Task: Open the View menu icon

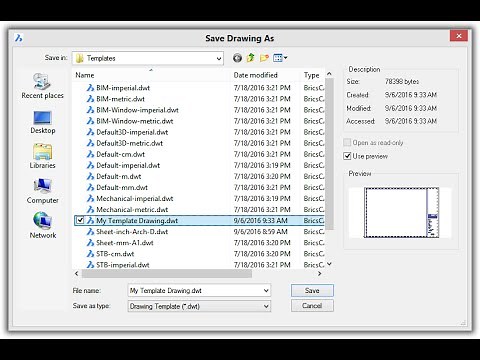Action: click(280, 58)
